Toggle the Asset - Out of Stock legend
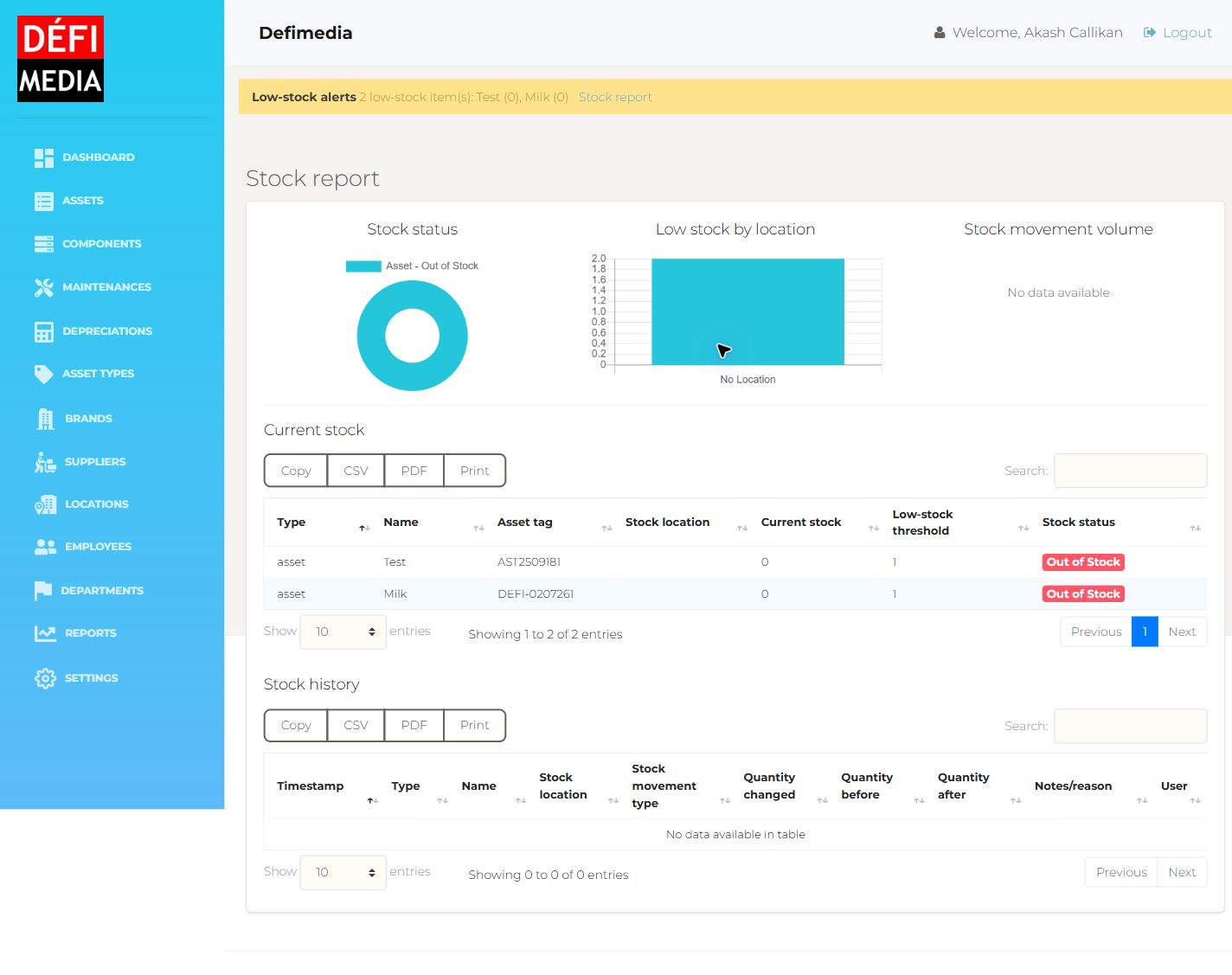The height and width of the screenshot is (975, 1232). click(412, 266)
